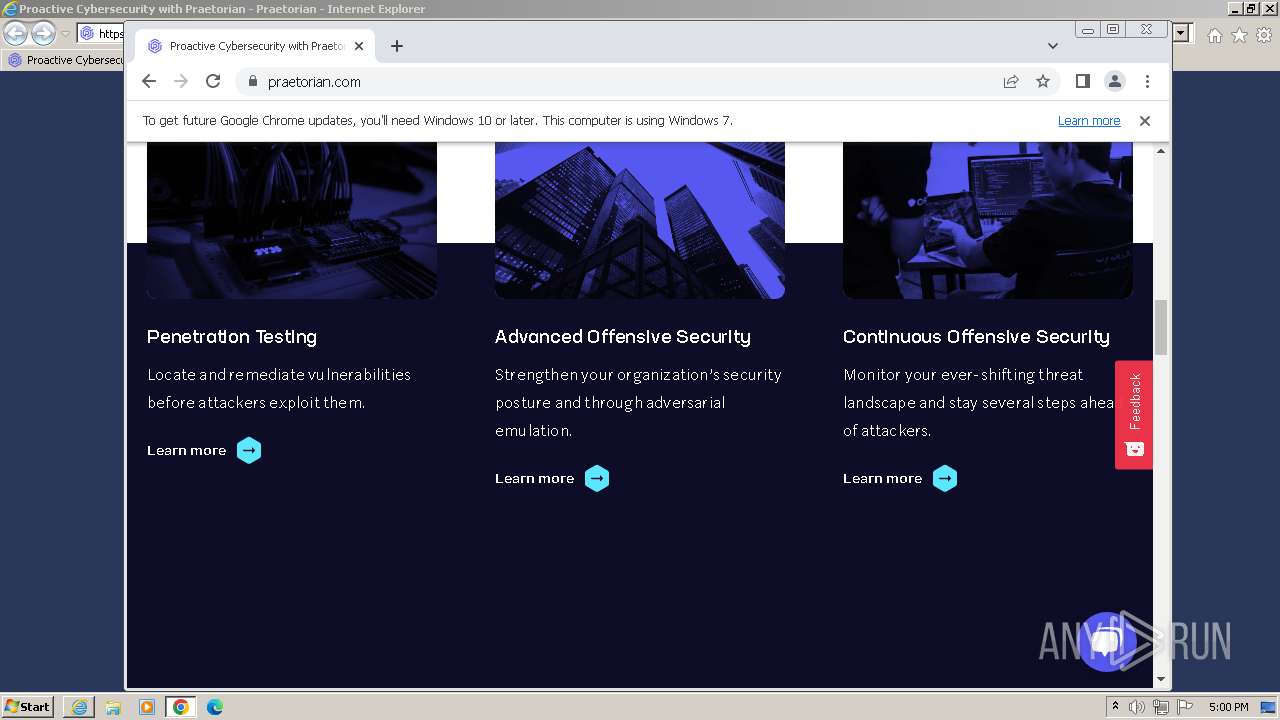Viewport: 1280px width, 720px height.
Task: Click the Continuous Offensive Security heading
Action: click(x=976, y=337)
